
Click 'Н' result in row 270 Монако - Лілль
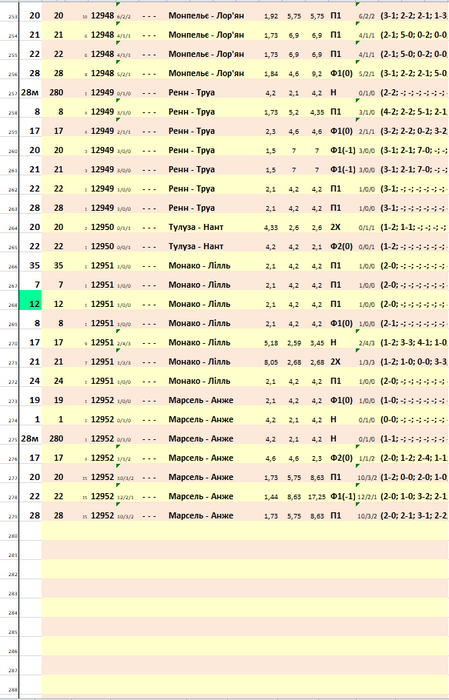click(x=333, y=342)
